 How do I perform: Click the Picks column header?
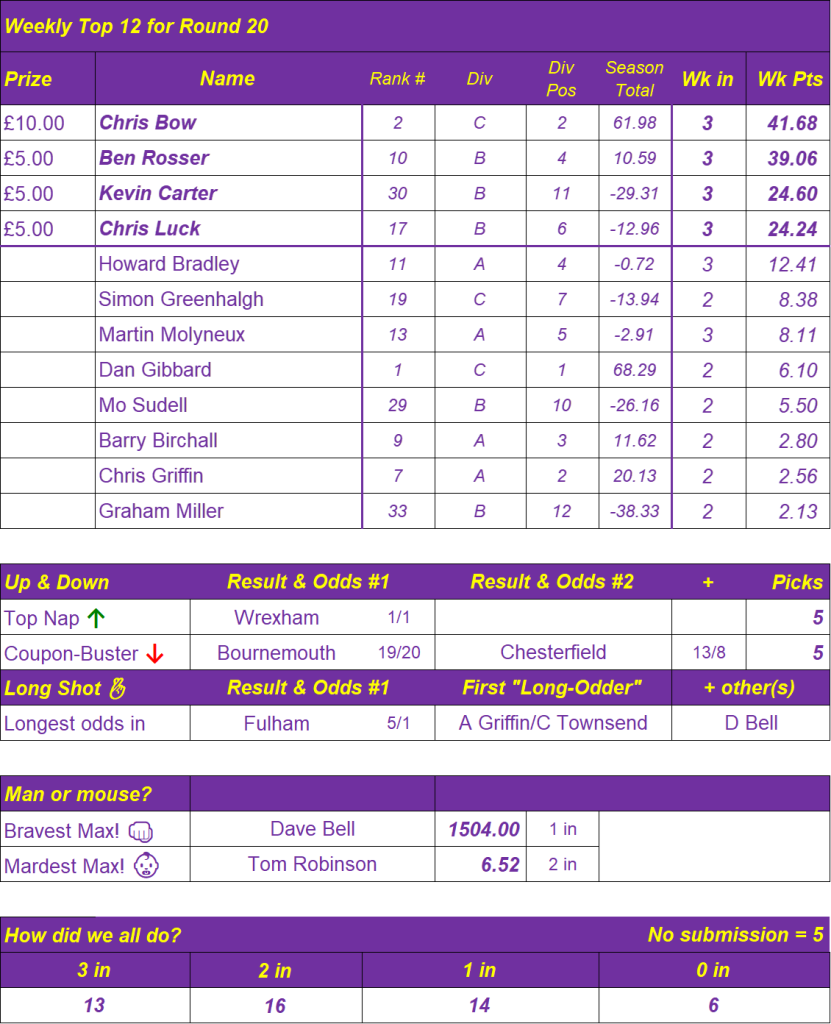point(797,582)
